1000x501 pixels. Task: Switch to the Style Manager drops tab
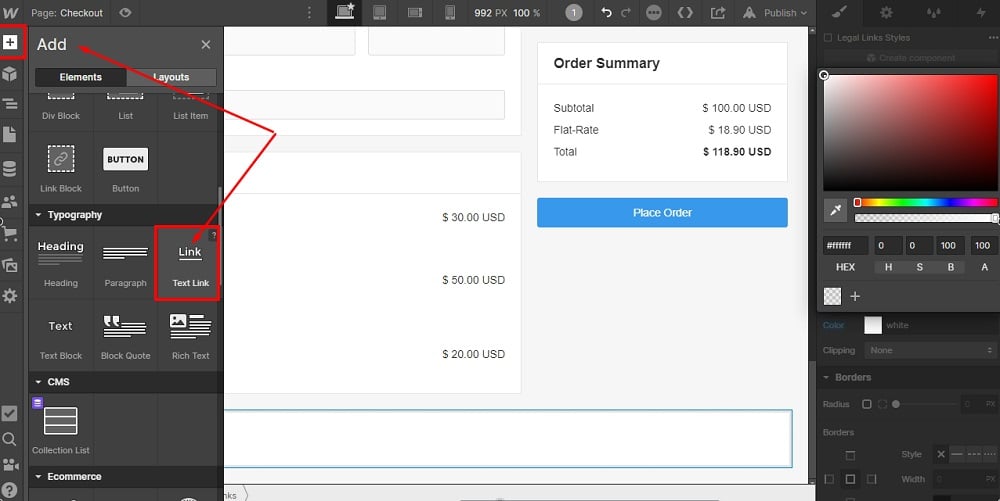coord(933,13)
